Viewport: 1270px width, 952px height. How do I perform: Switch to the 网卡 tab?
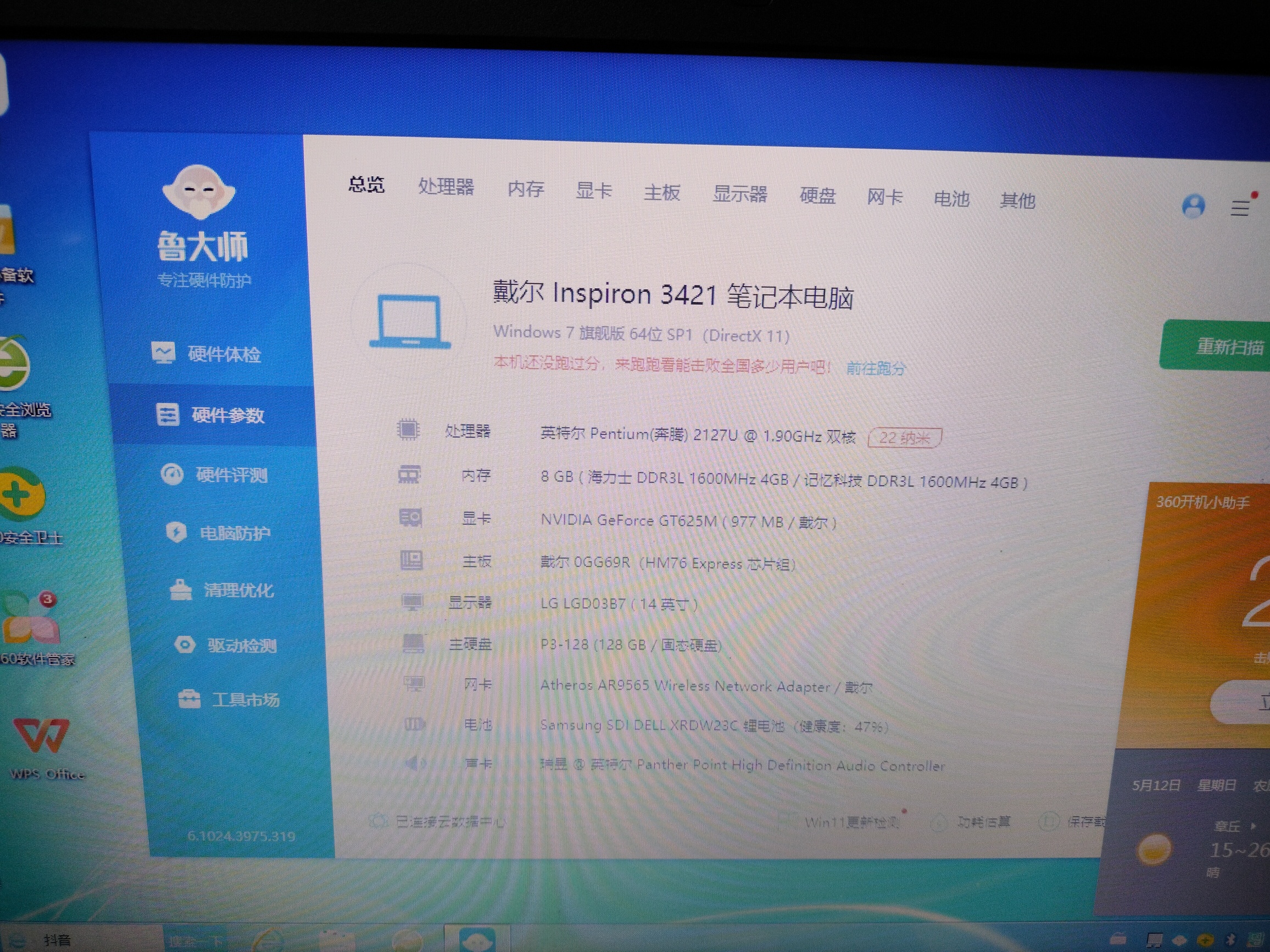point(884,198)
